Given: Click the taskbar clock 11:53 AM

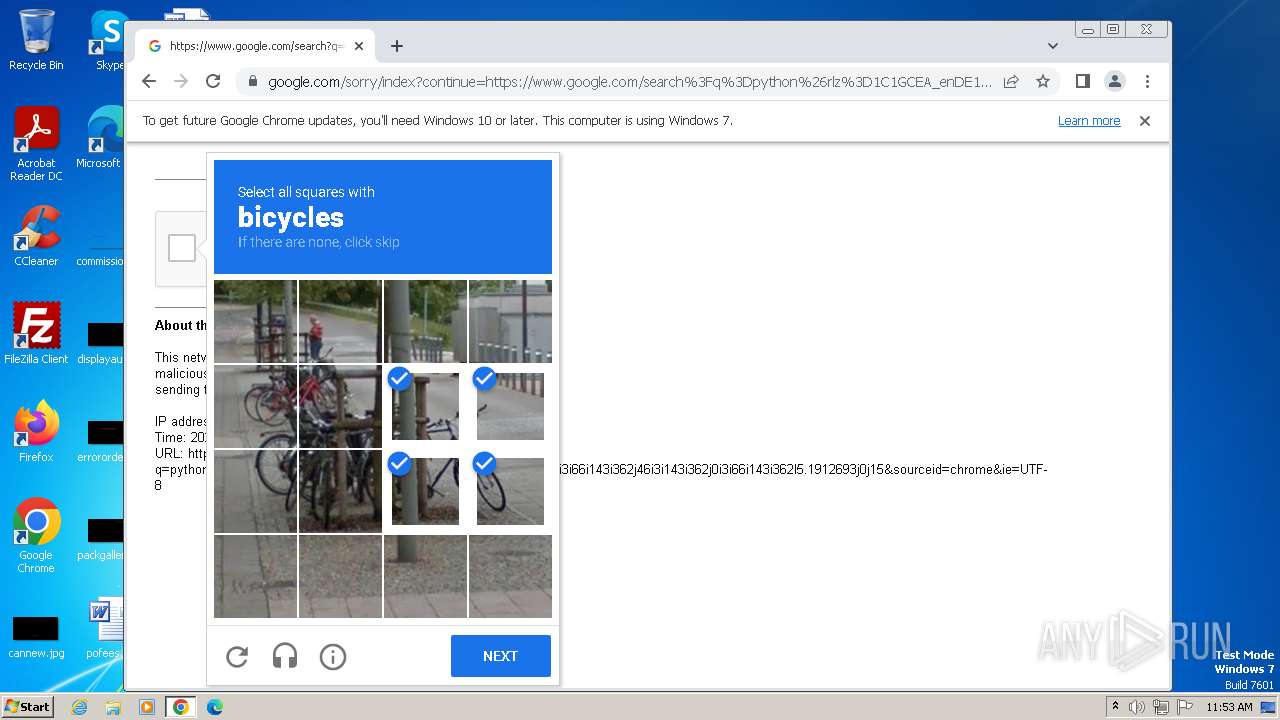Looking at the screenshot, I should 1229,707.
